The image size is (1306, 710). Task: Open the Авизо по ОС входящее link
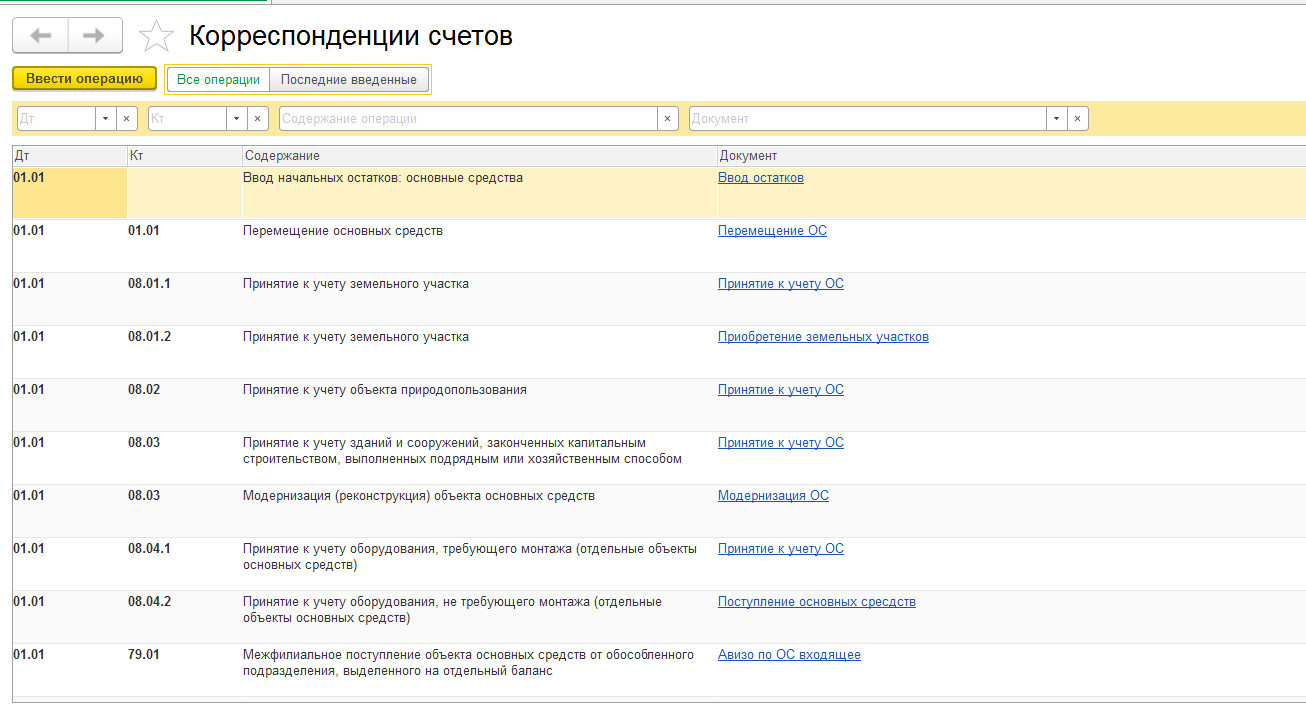[x=789, y=655]
